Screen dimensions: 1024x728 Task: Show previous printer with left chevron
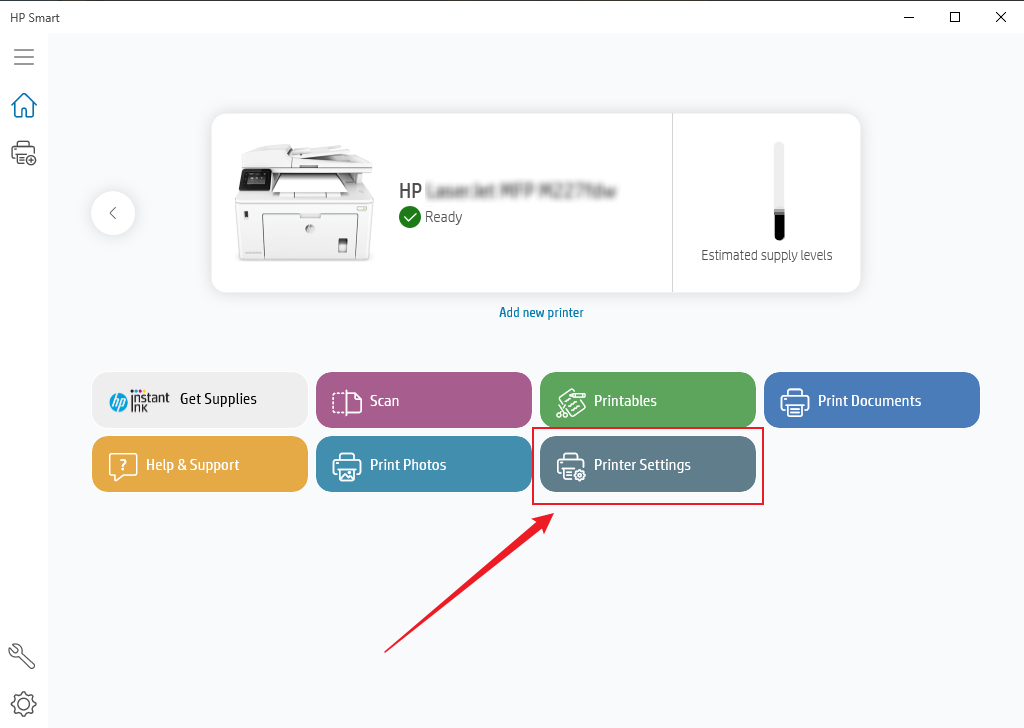point(113,213)
